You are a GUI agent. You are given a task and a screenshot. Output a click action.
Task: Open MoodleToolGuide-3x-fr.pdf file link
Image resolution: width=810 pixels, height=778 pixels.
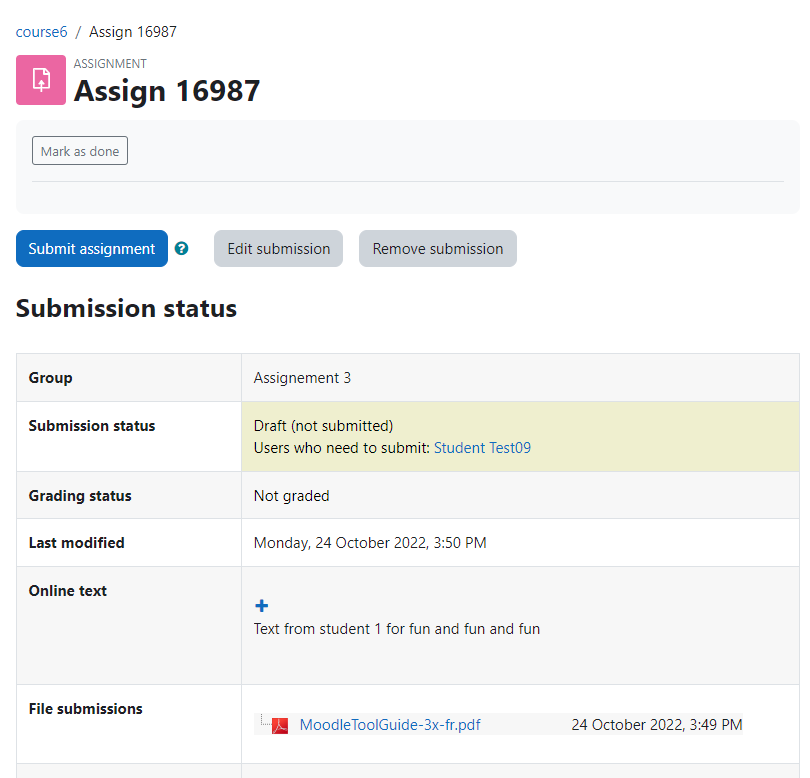pyautogui.click(x=390, y=725)
